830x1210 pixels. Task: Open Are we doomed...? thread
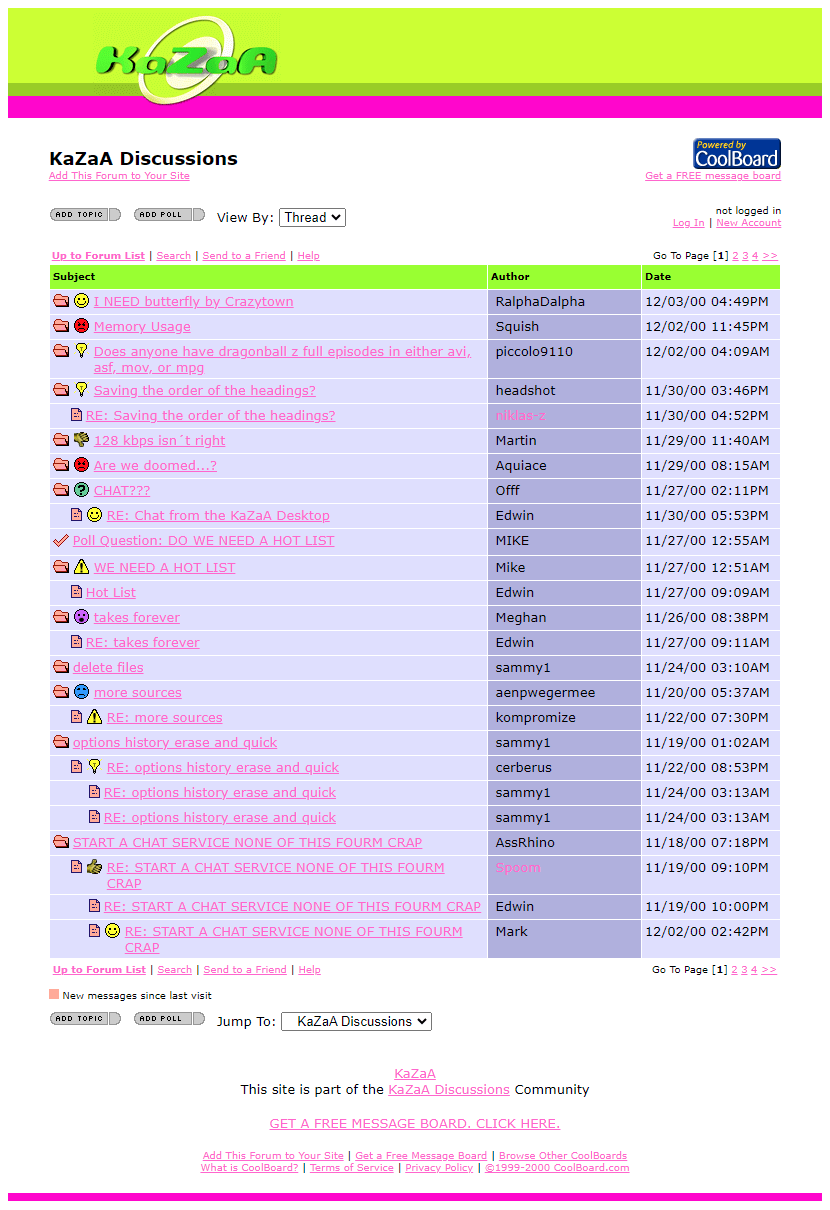pos(155,465)
